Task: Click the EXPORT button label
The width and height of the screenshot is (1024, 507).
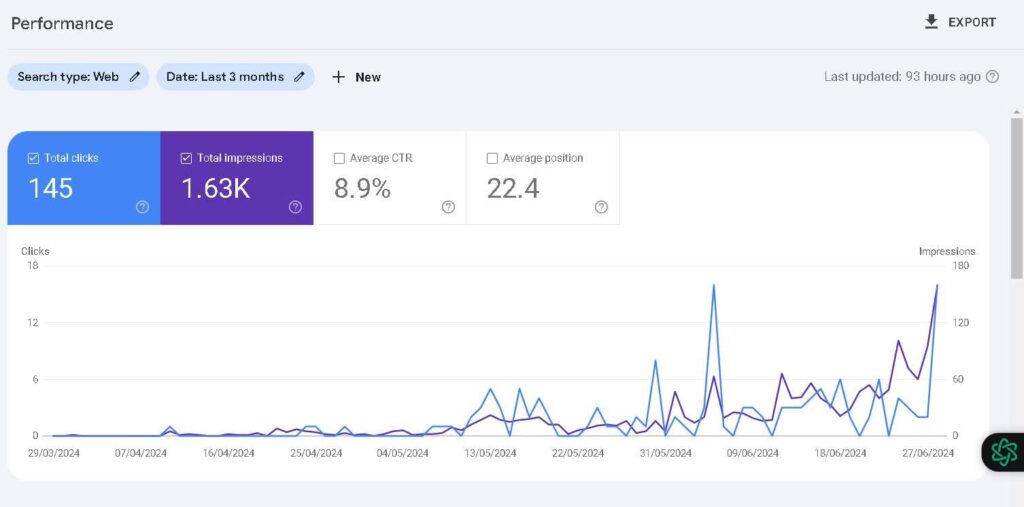Action: 972,22
